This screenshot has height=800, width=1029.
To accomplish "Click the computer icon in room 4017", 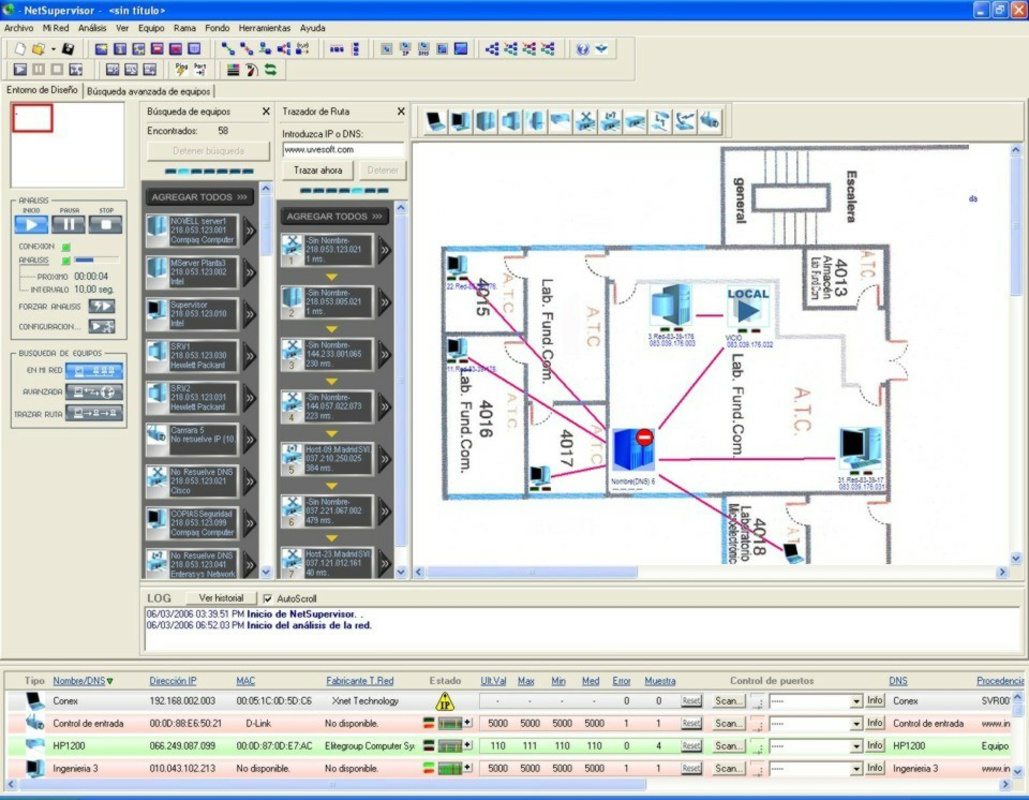I will coord(540,476).
